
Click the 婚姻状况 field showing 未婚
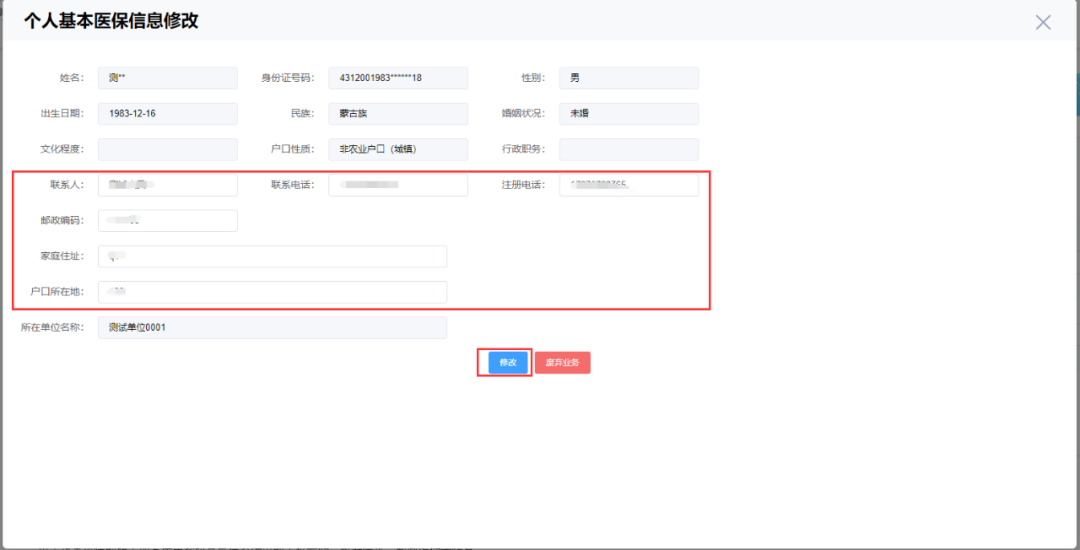tap(628, 114)
